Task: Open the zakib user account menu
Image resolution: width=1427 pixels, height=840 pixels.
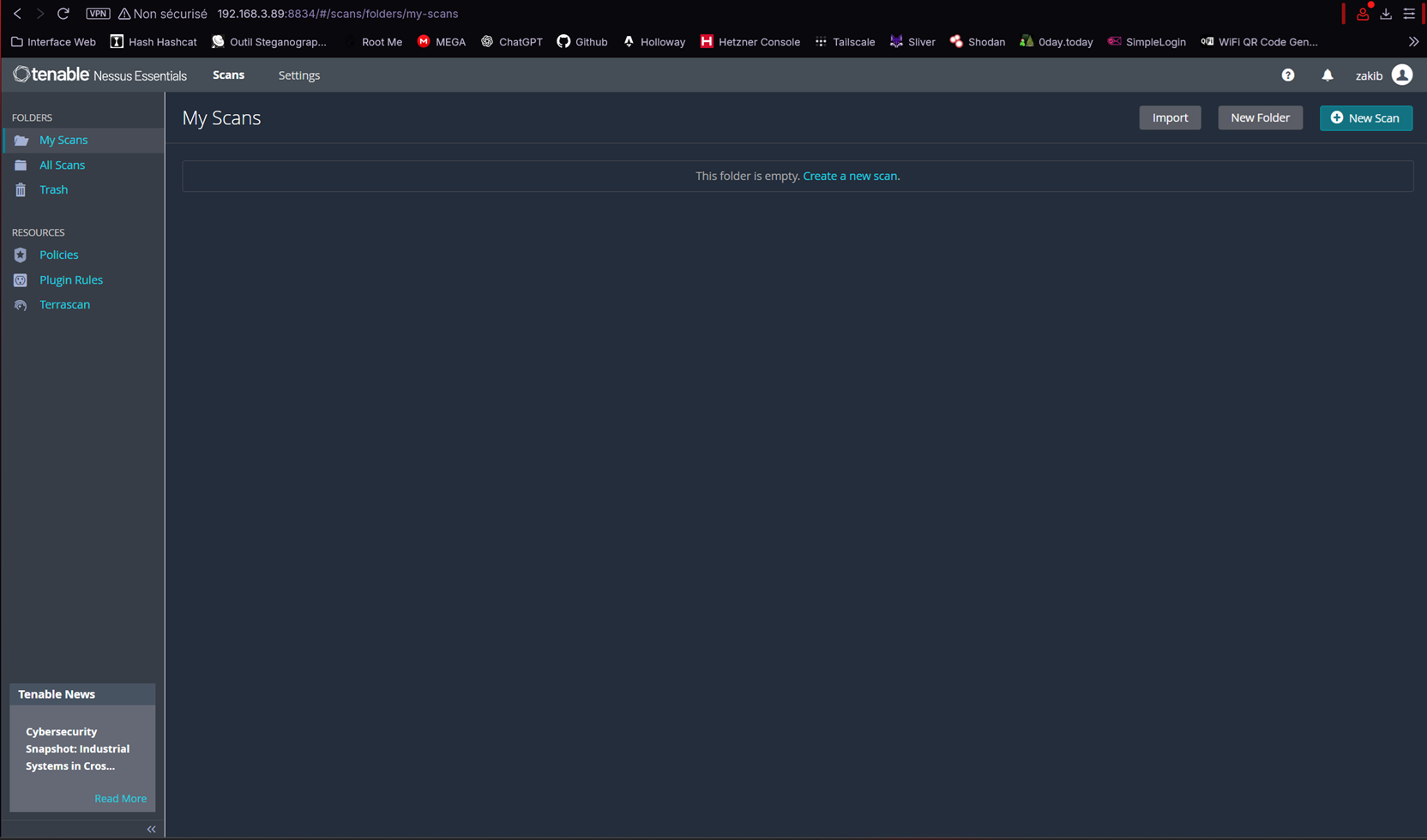Action: click(1382, 75)
